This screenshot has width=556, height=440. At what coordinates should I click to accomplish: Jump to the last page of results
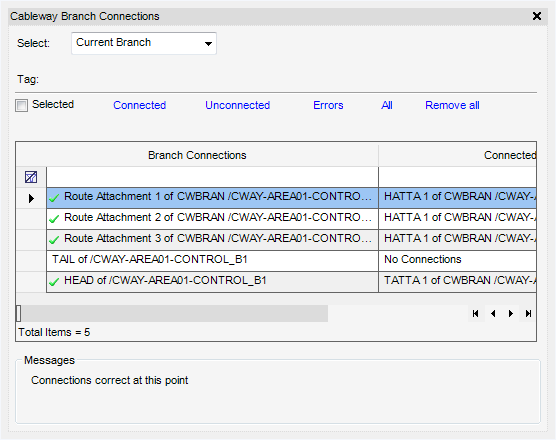coord(528,313)
